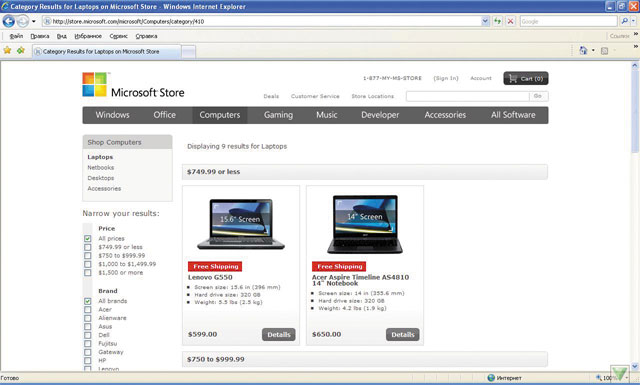This screenshot has width=640, height=385.
Task: Click the Lenovo G550 laptop image
Action: (241, 224)
